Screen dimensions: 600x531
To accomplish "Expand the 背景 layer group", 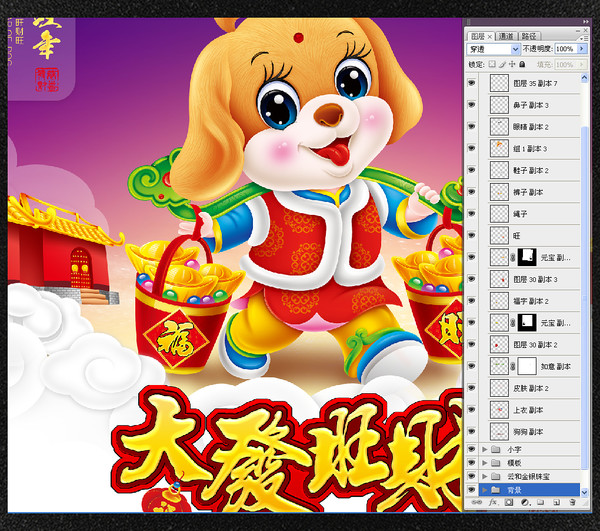I will point(485,490).
